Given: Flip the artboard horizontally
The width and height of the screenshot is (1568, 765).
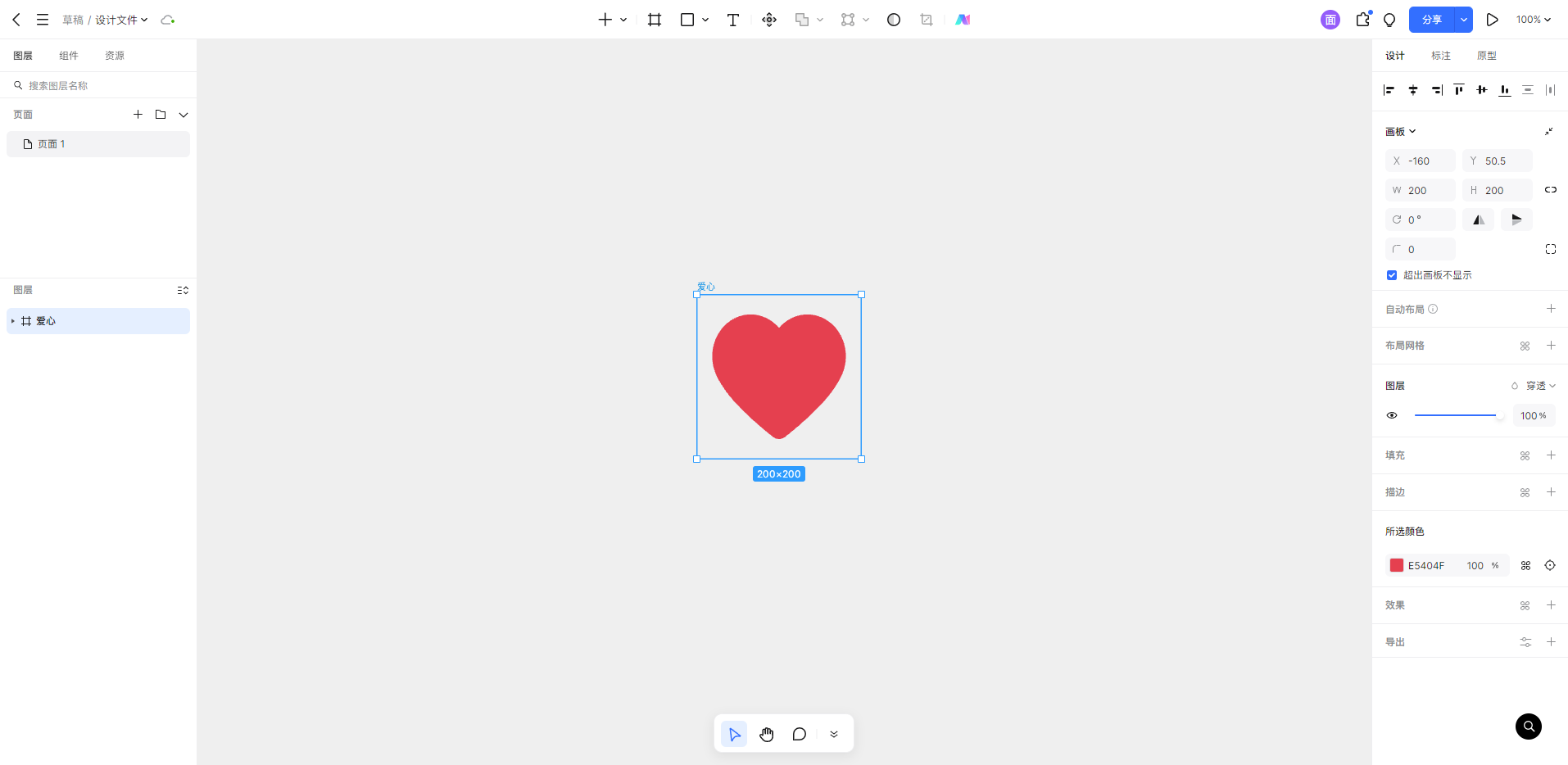Looking at the screenshot, I should coord(1479,220).
